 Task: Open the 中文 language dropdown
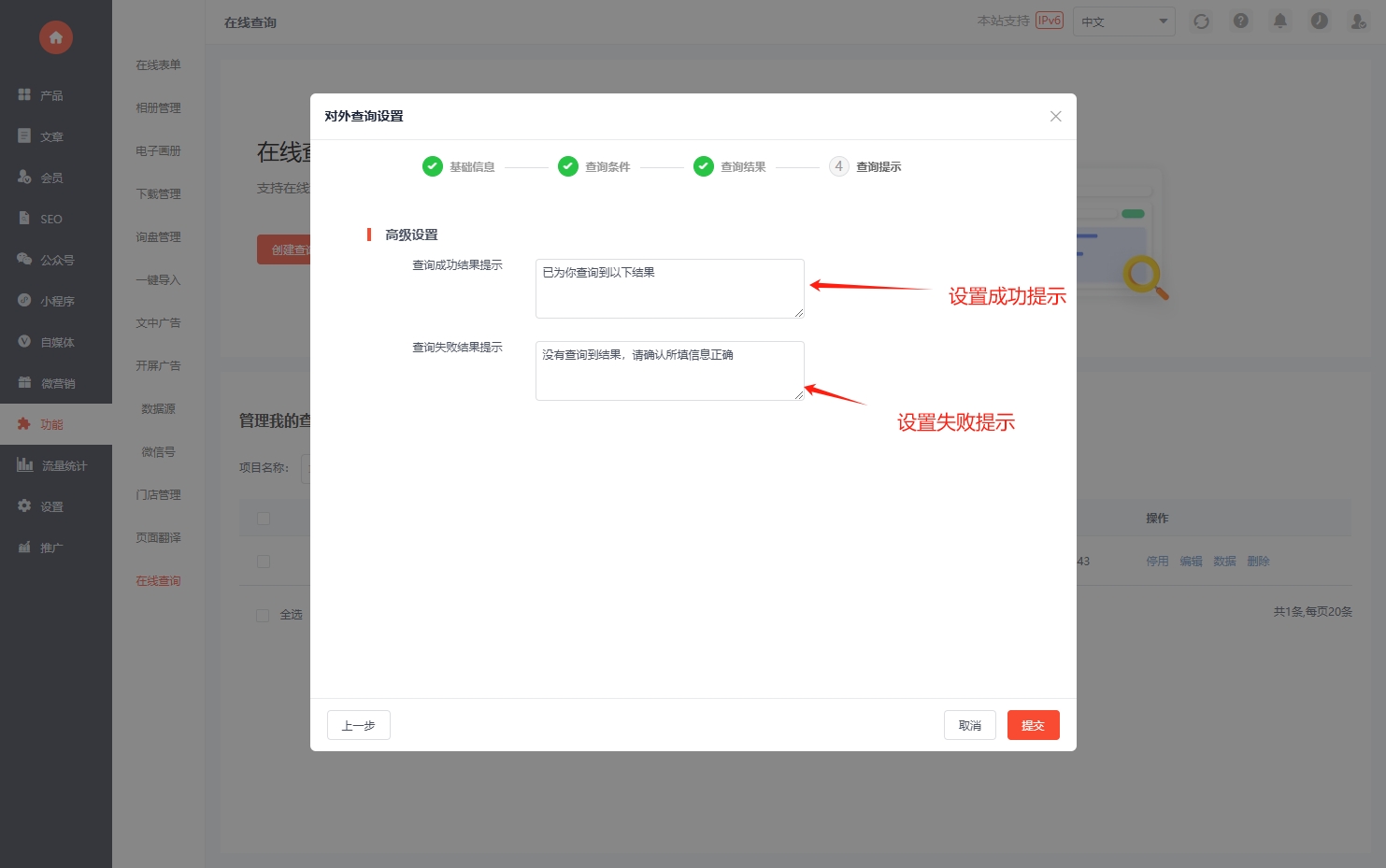[x=1122, y=21]
